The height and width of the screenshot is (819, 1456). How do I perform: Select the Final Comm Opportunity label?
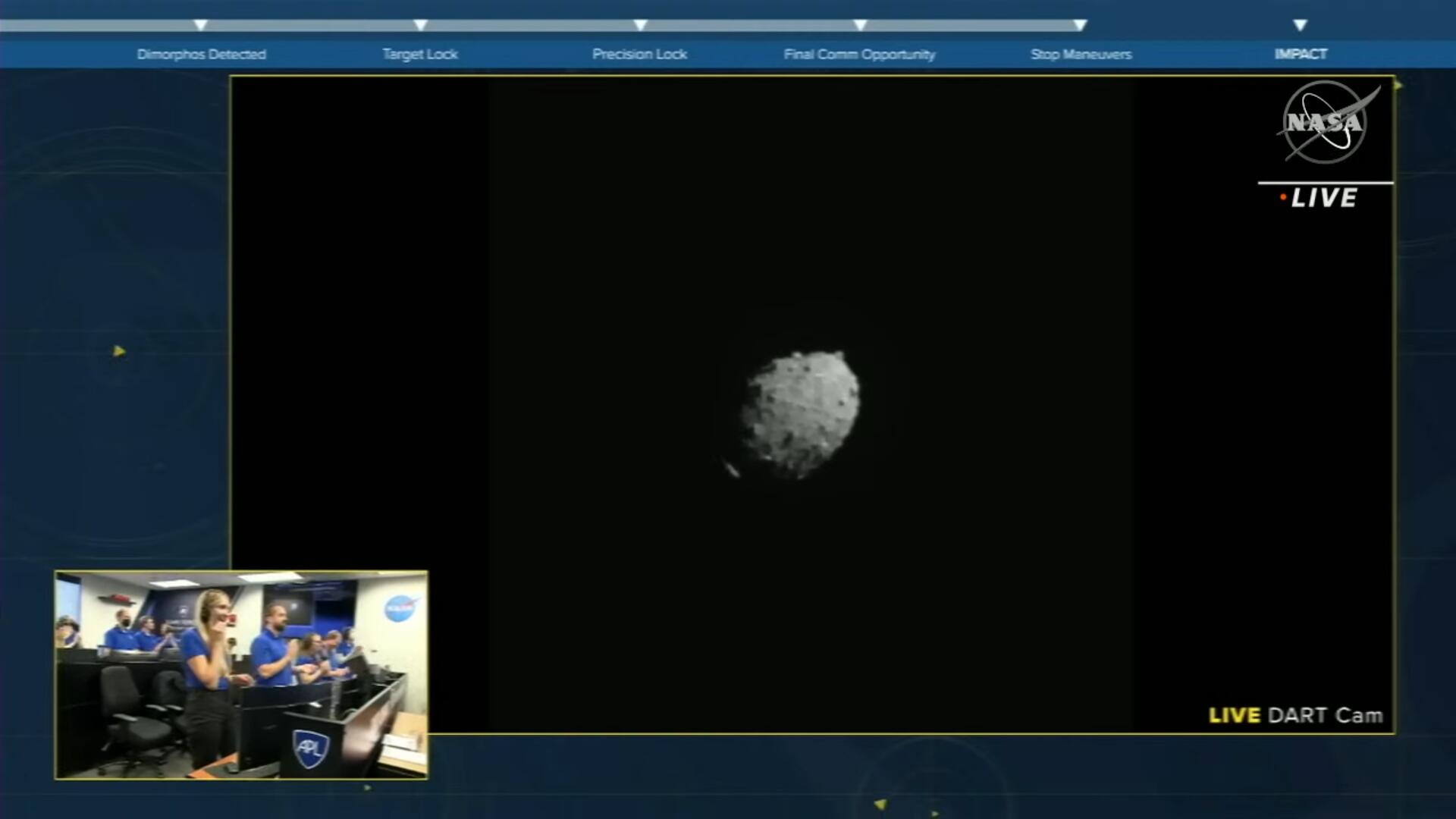click(x=859, y=55)
